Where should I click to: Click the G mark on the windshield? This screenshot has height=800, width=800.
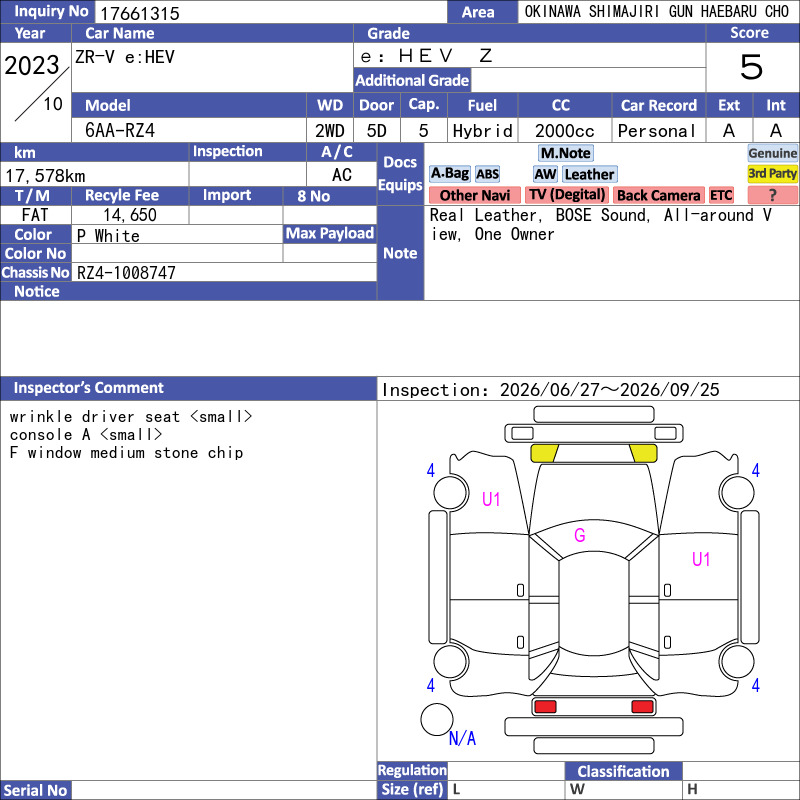(580, 535)
